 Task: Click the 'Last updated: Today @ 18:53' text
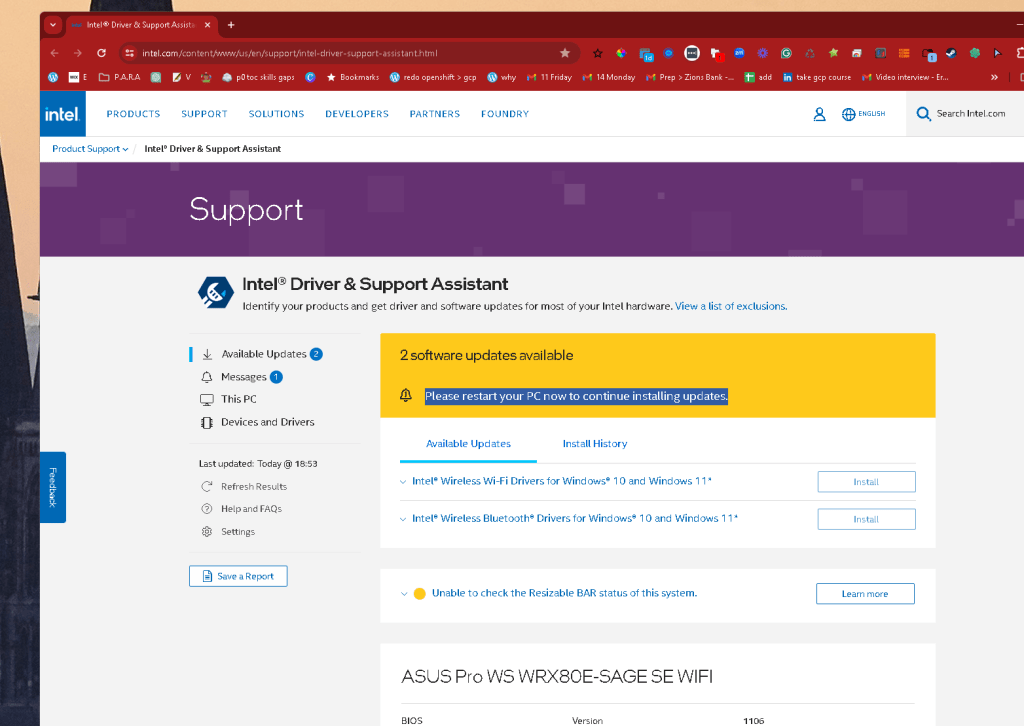[x=258, y=464]
